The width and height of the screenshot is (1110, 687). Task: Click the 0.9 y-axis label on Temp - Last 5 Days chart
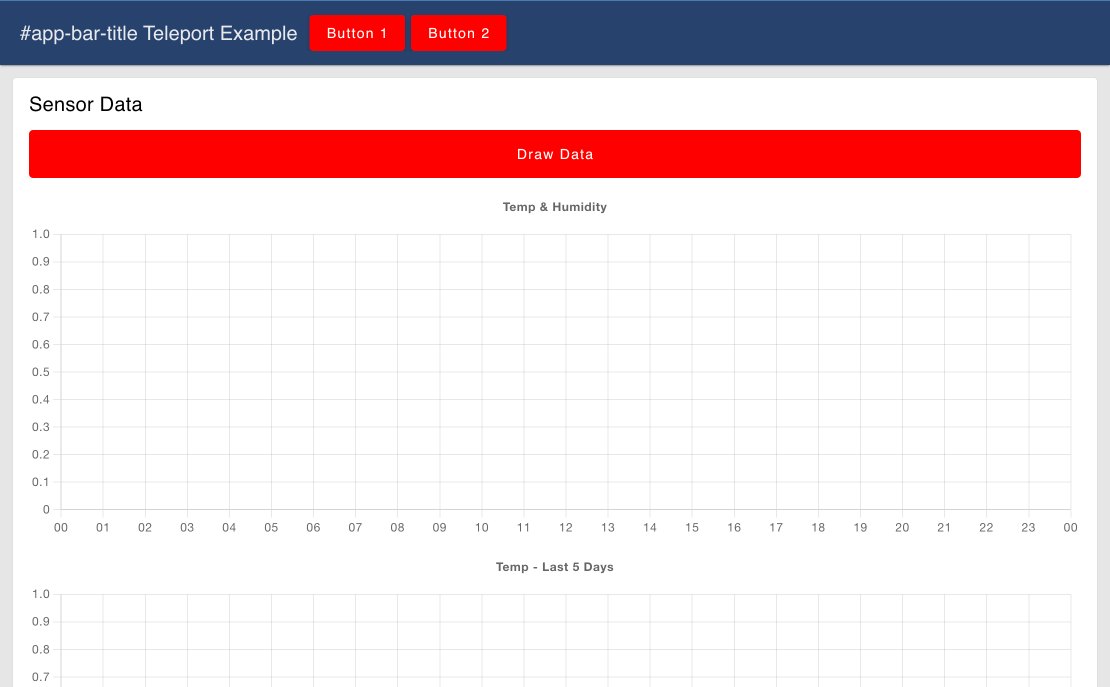(40, 622)
